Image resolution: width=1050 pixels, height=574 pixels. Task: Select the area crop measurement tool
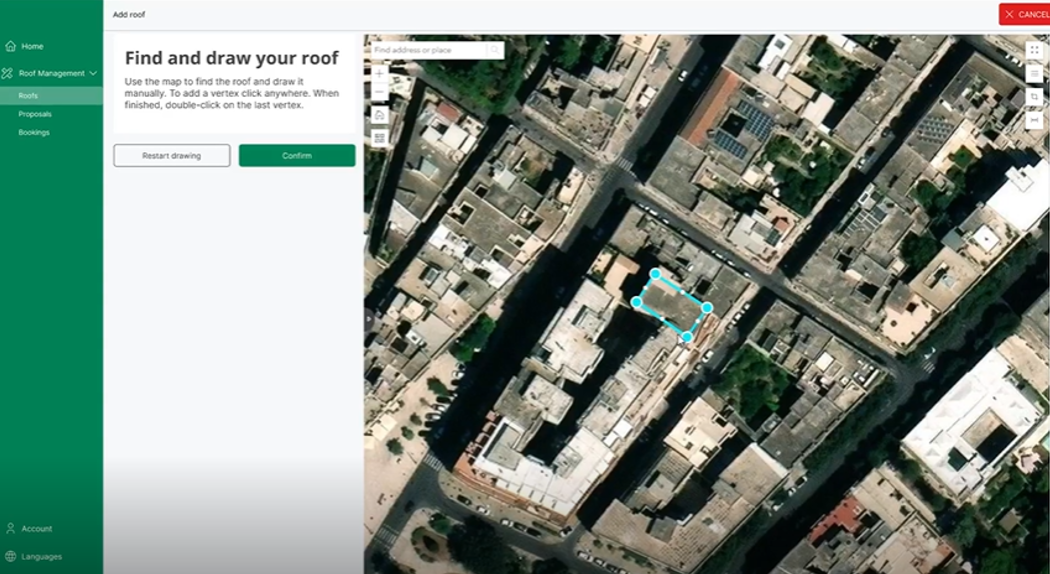click(1035, 96)
